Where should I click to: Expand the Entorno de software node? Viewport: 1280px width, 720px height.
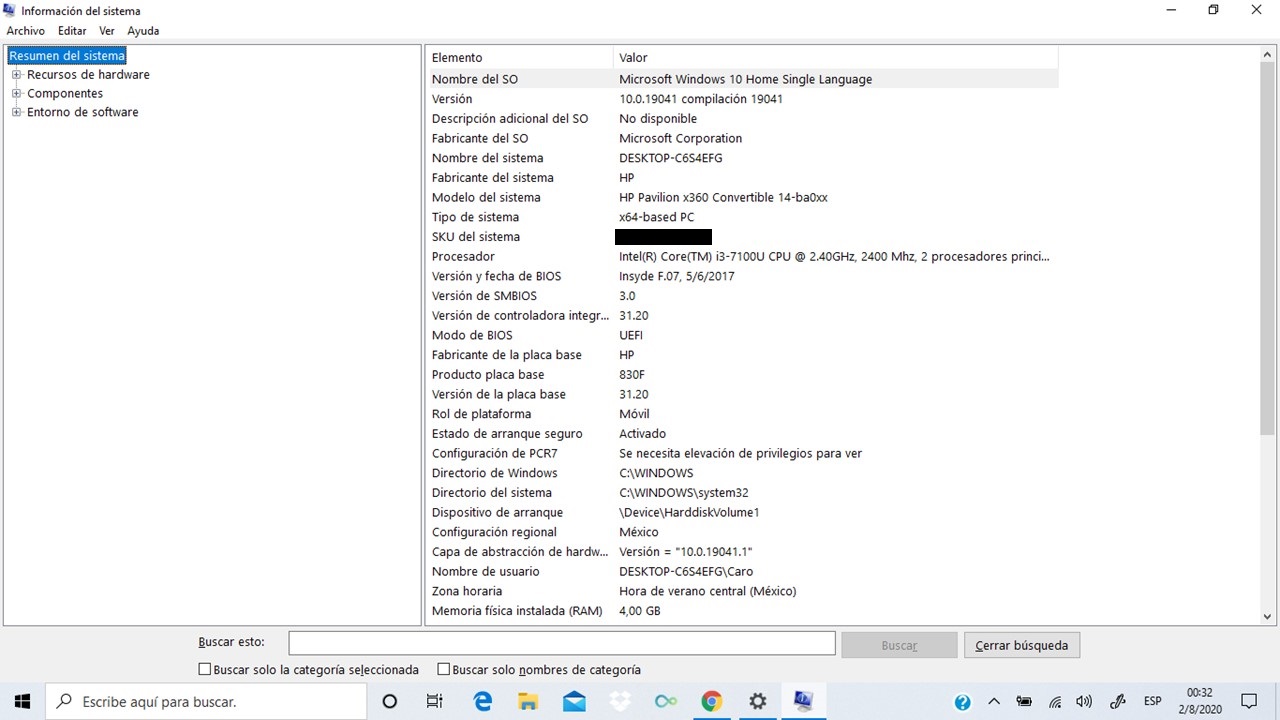pyautogui.click(x=16, y=113)
